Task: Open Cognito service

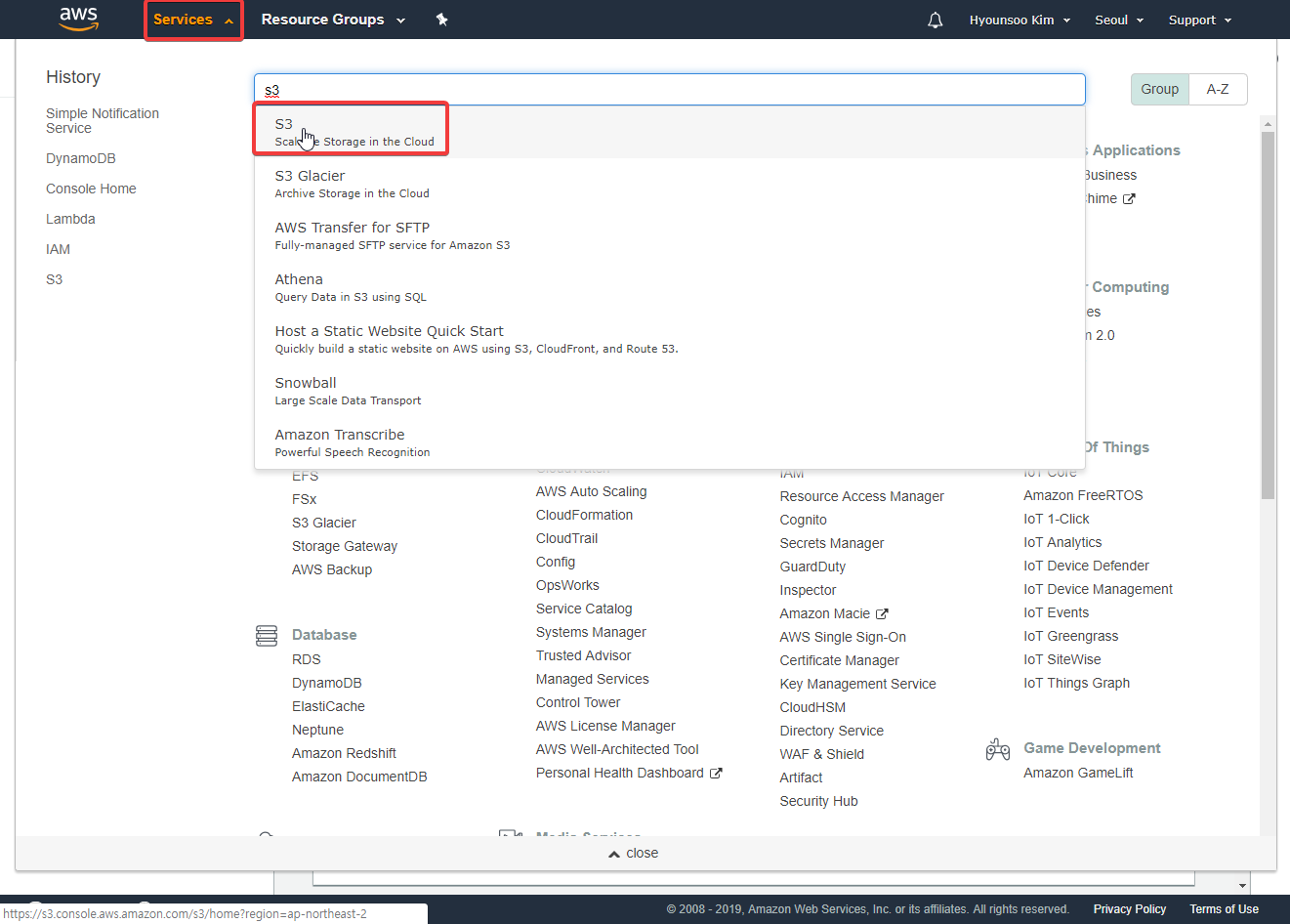Action: pyautogui.click(x=803, y=520)
